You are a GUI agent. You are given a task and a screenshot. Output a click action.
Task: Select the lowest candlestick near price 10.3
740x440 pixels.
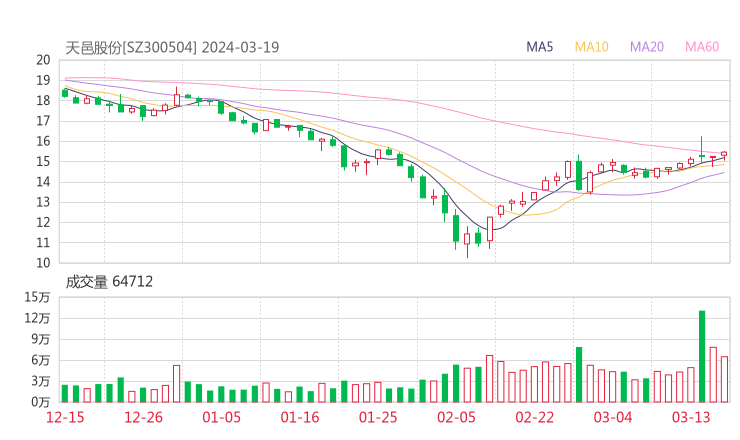click(x=467, y=241)
